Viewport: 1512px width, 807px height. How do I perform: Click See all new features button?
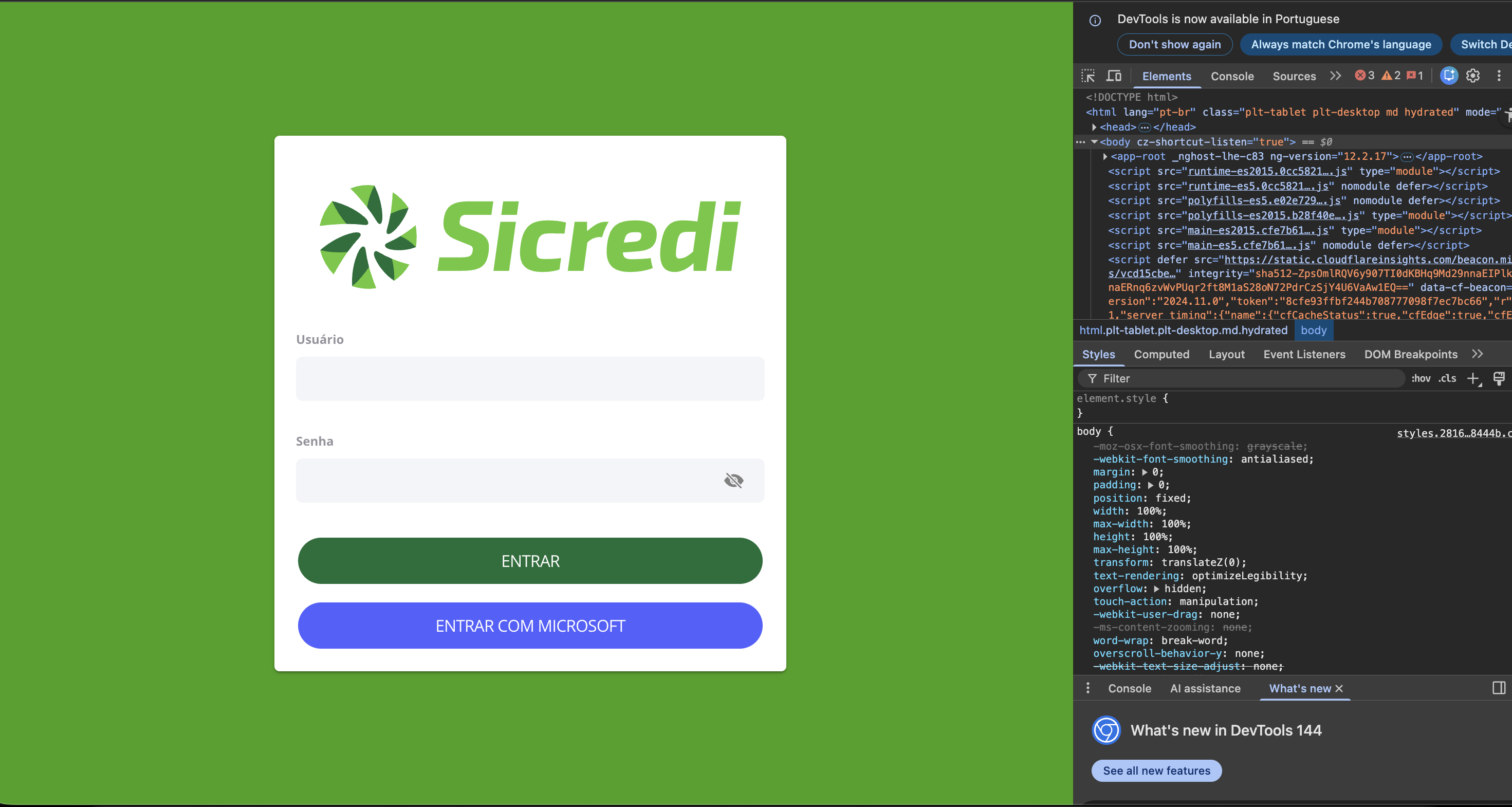coord(1156,771)
